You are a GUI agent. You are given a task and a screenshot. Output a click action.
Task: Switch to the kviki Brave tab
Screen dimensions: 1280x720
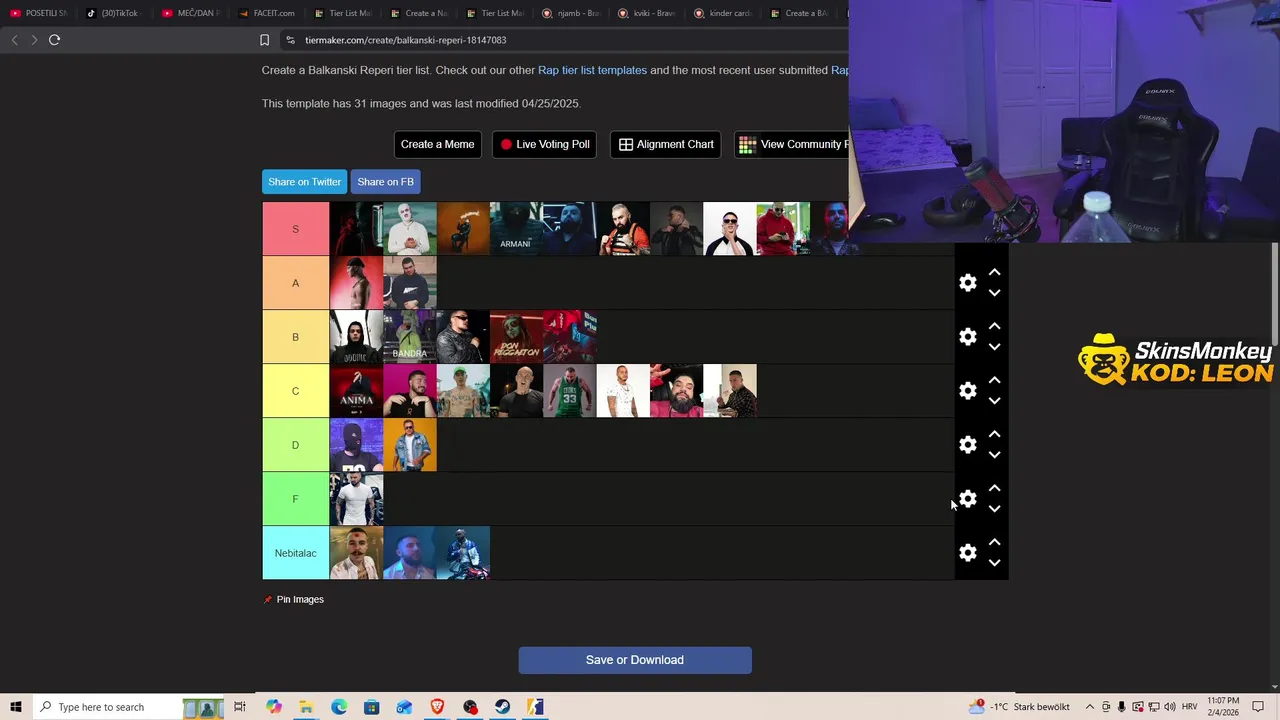[x=646, y=13]
